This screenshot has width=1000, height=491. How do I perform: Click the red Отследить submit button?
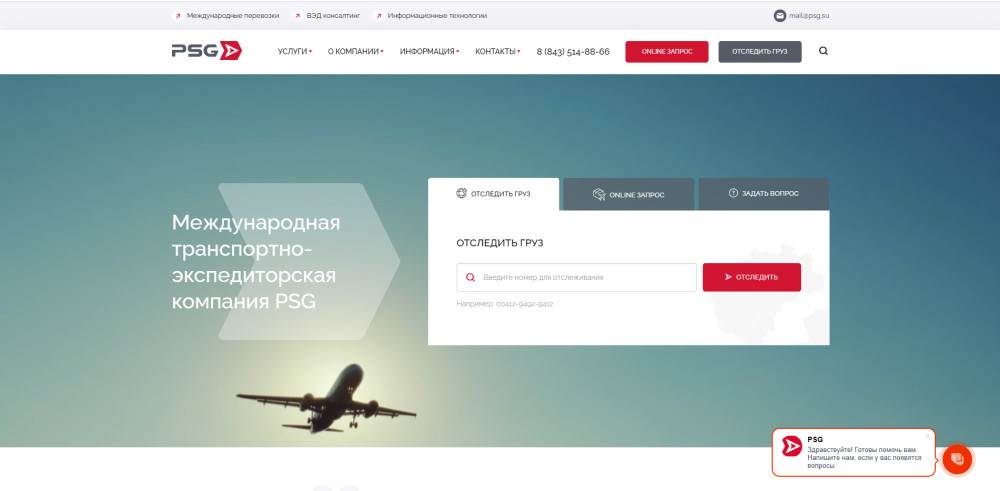[752, 277]
